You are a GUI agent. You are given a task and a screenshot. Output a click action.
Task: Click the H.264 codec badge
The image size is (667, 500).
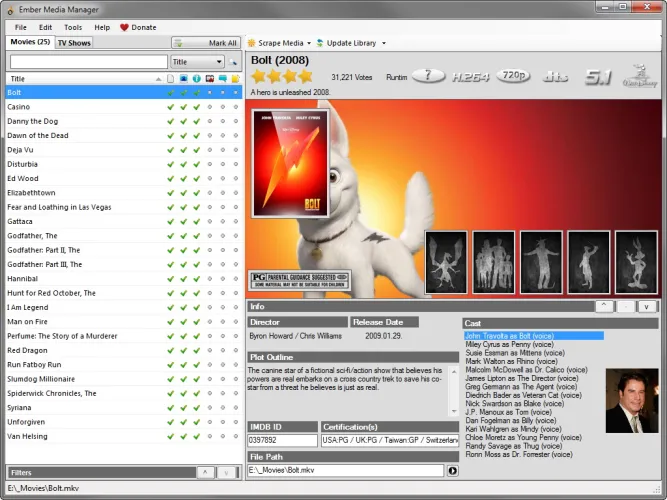coord(471,75)
